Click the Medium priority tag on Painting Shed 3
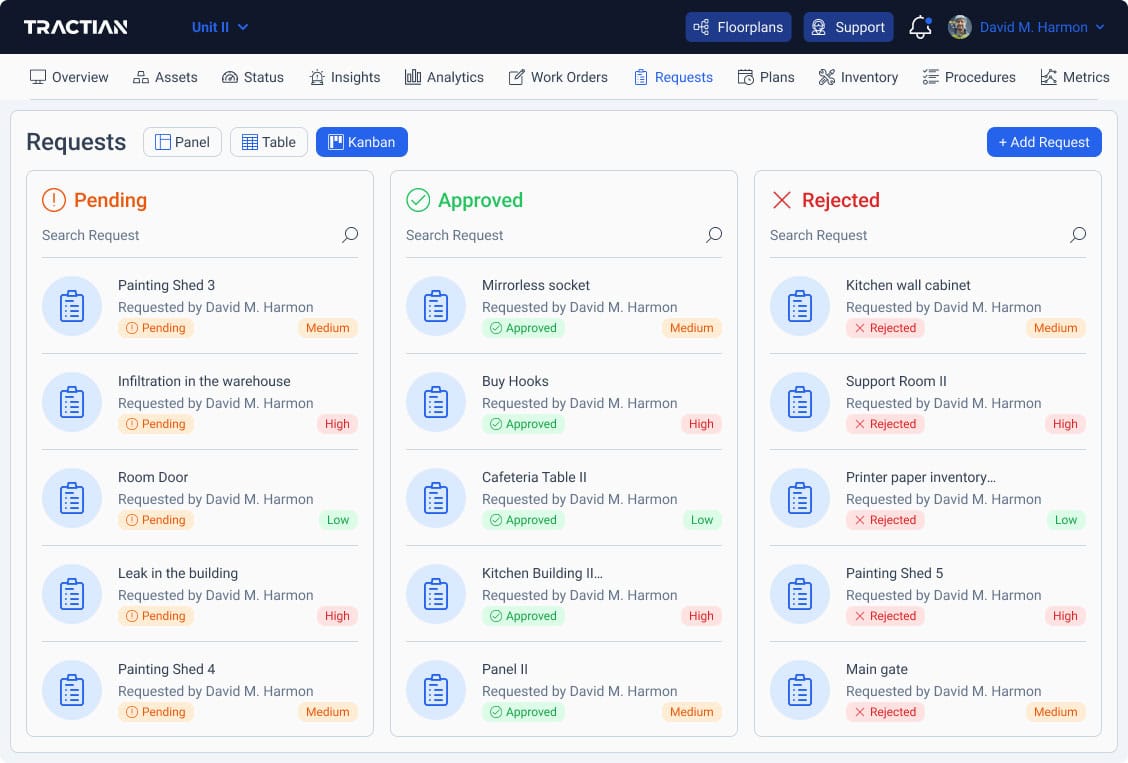 (327, 328)
